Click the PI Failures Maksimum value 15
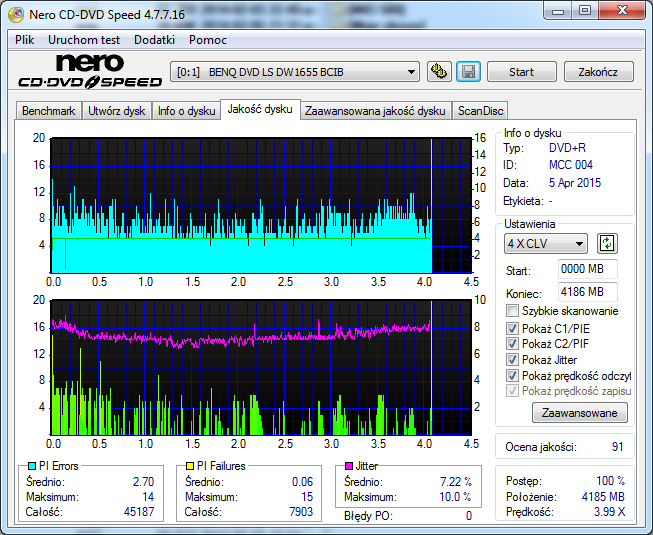The height and width of the screenshot is (535, 653). tap(307, 497)
